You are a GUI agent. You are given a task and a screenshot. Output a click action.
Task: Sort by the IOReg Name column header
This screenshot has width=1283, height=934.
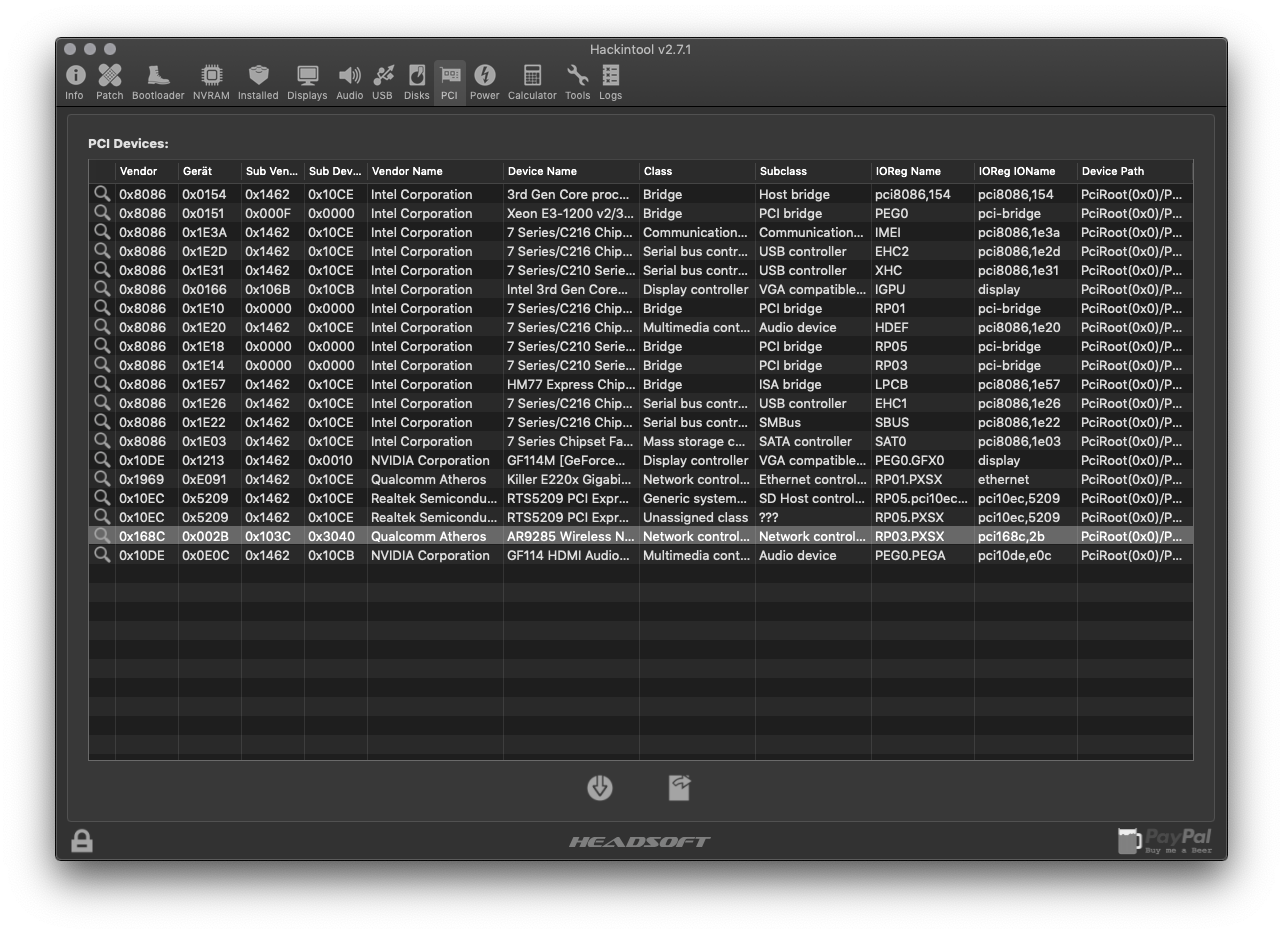pyautogui.click(x=923, y=171)
